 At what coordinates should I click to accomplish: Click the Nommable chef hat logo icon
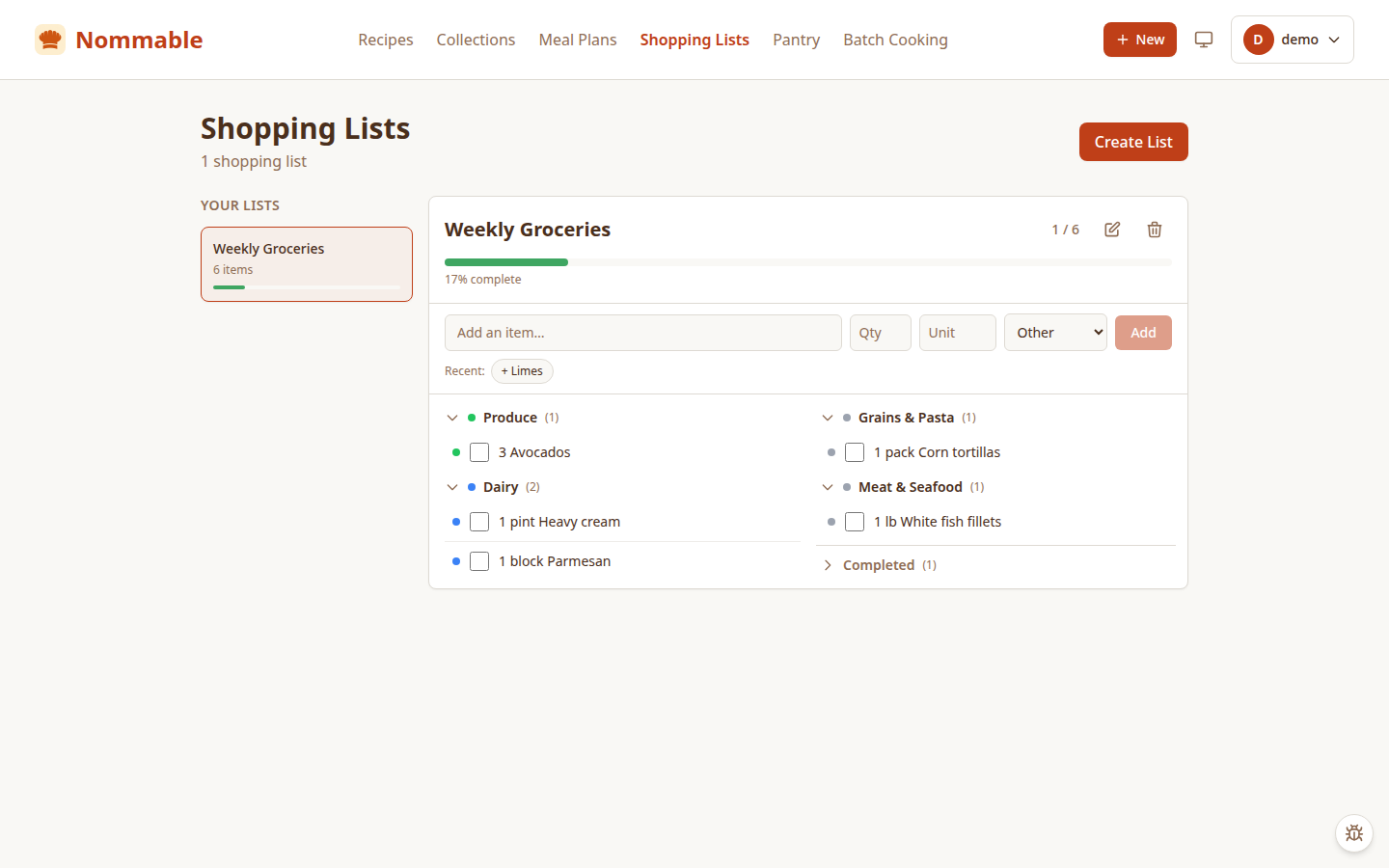click(x=50, y=40)
